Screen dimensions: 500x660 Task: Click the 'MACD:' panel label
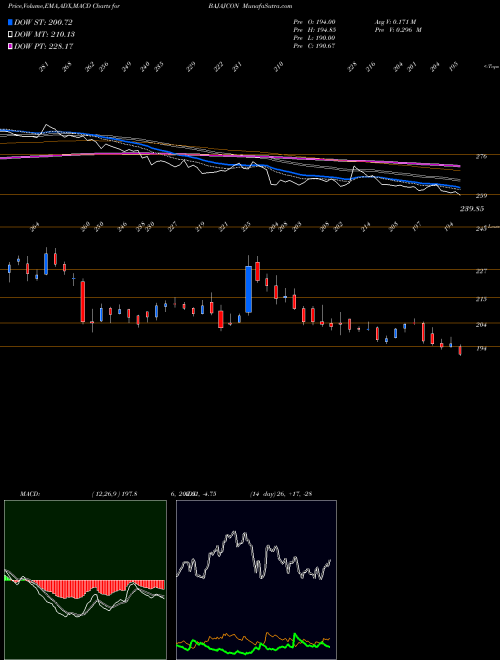point(30,494)
